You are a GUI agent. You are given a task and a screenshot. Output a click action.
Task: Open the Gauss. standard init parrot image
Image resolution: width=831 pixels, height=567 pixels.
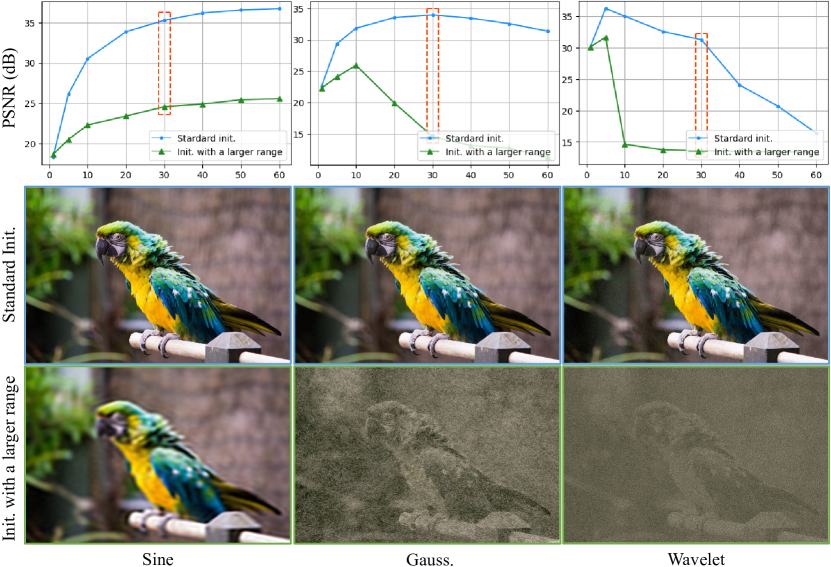(x=427, y=274)
